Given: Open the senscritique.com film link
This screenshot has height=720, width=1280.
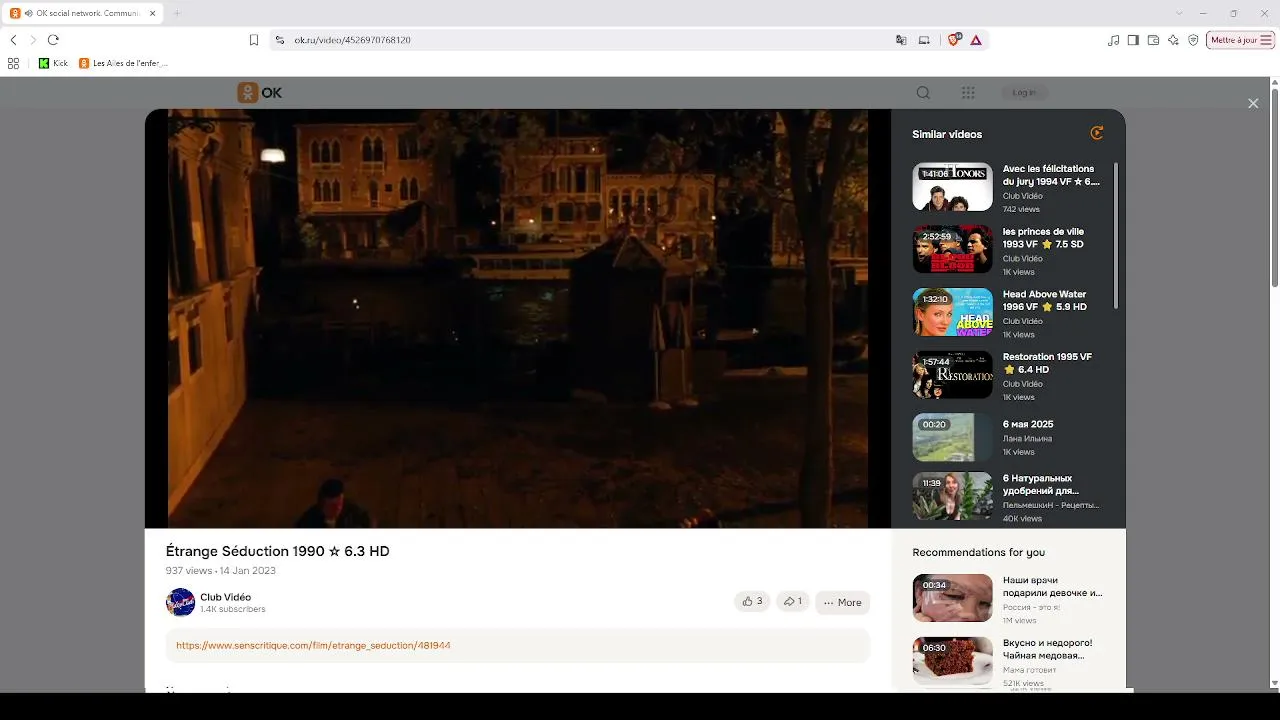Looking at the screenshot, I should pos(313,645).
